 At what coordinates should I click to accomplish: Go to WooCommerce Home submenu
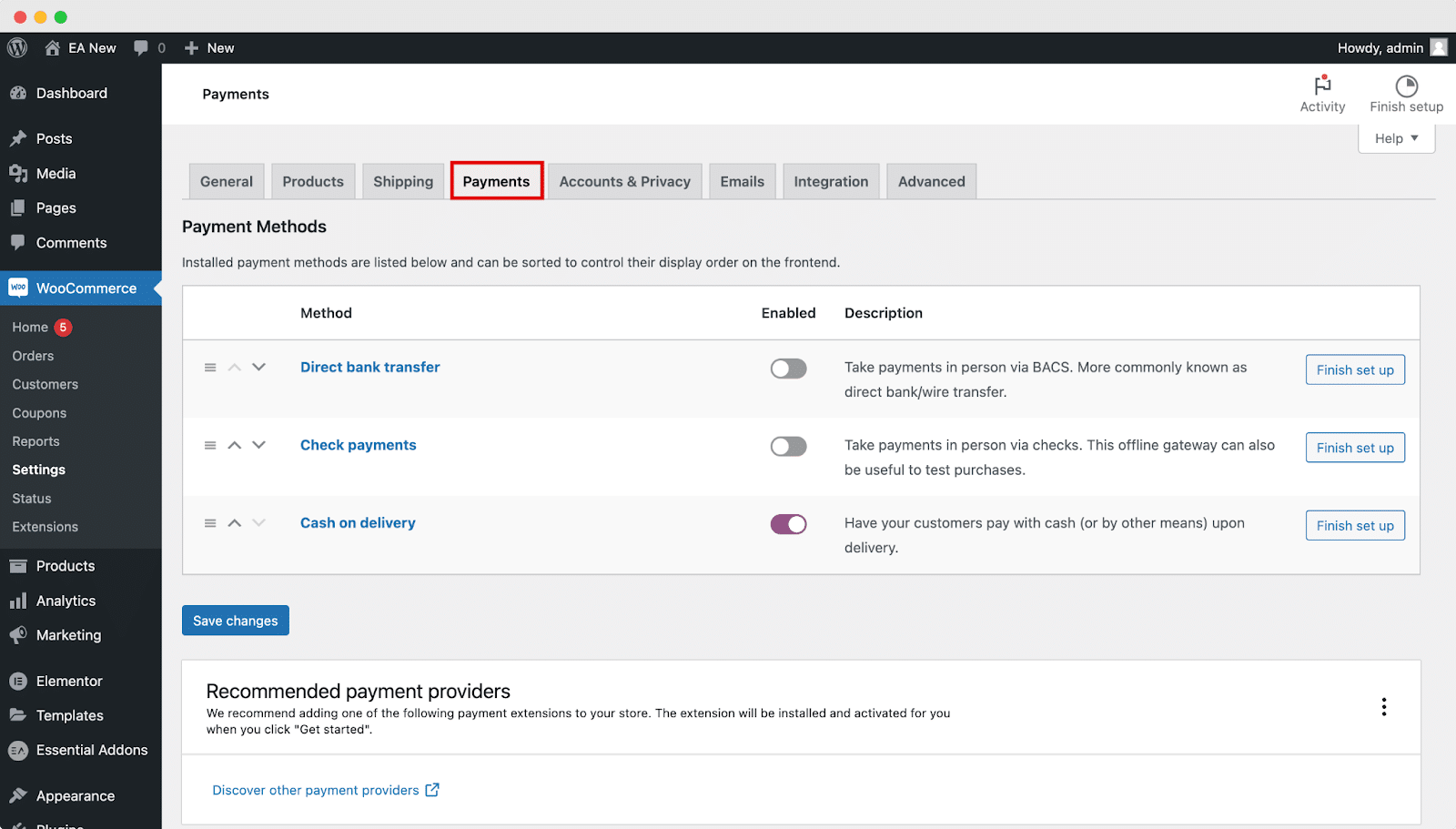pyautogui.click(x=30, y=327)
